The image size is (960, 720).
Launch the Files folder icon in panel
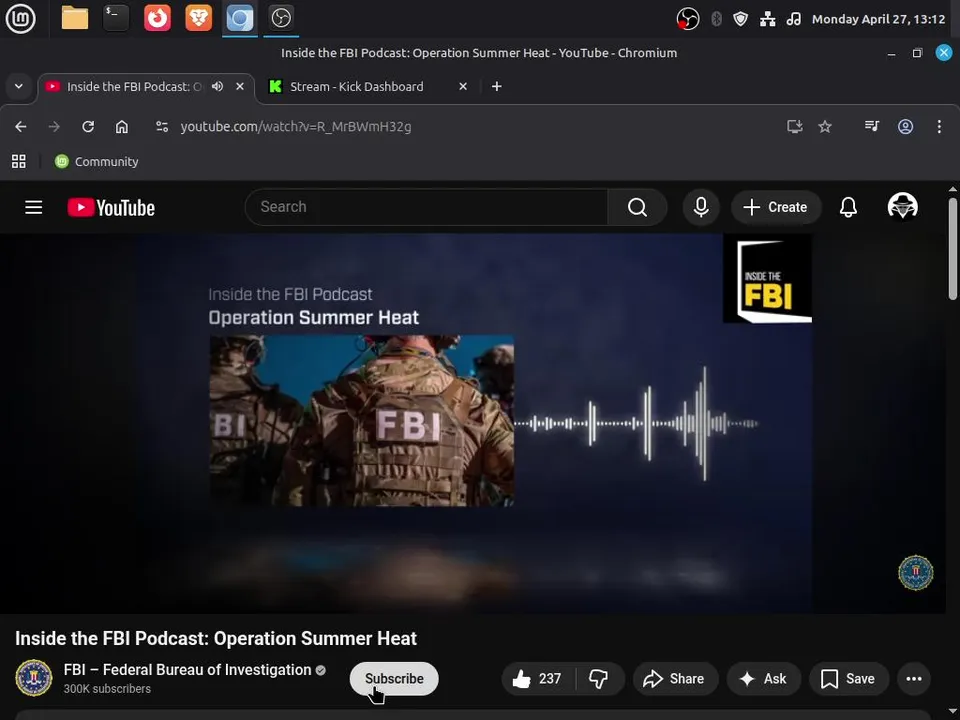point(75,18)
